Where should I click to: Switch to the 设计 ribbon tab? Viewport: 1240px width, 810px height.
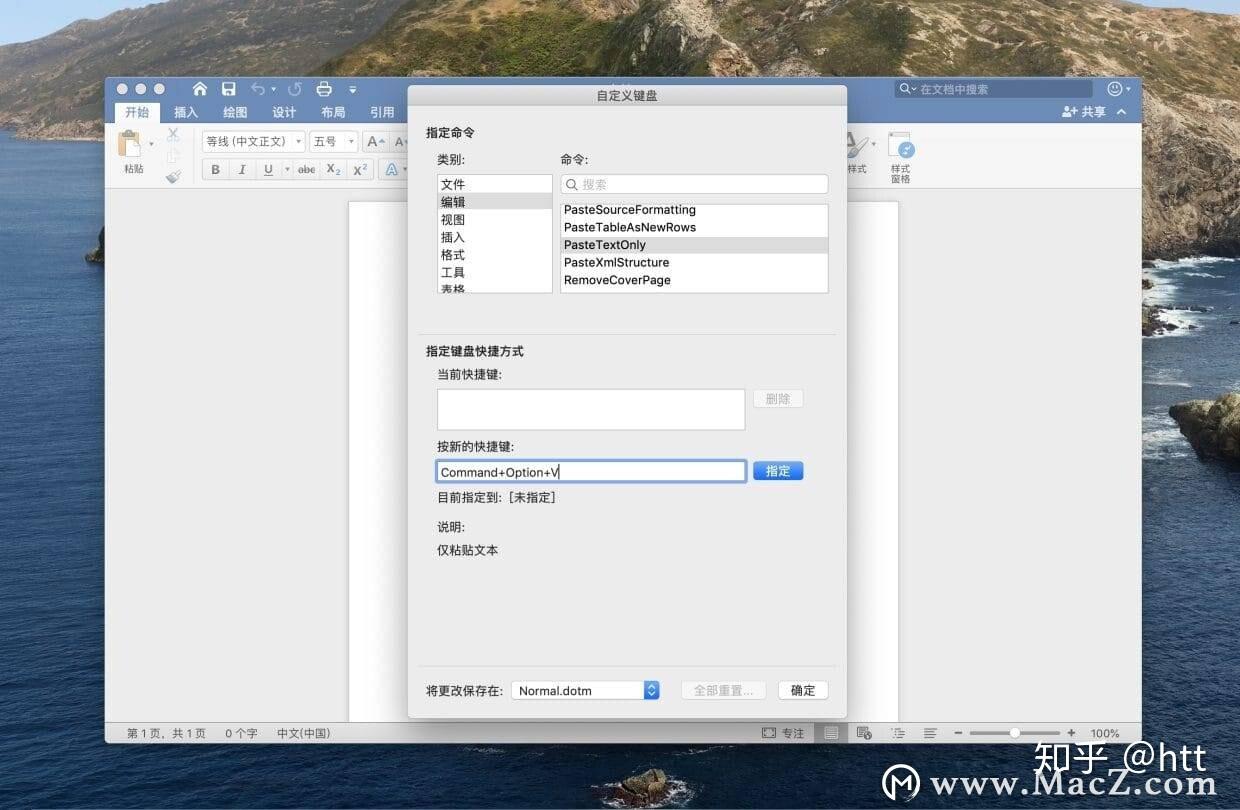[283, 112]
